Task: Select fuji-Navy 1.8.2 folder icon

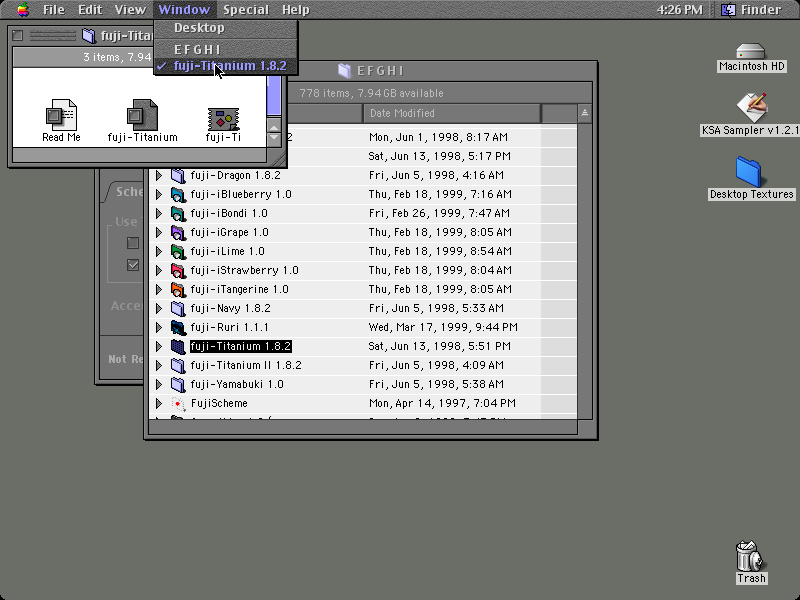Action: pos(178,308)
